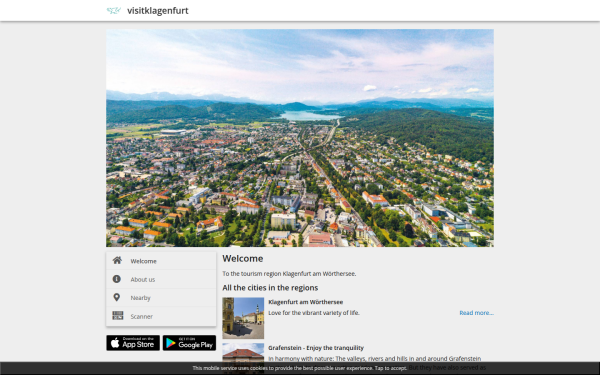The height and width of the screenshot is (375, 600).
Task: Click the Welcome page heading
Action: 243,259
